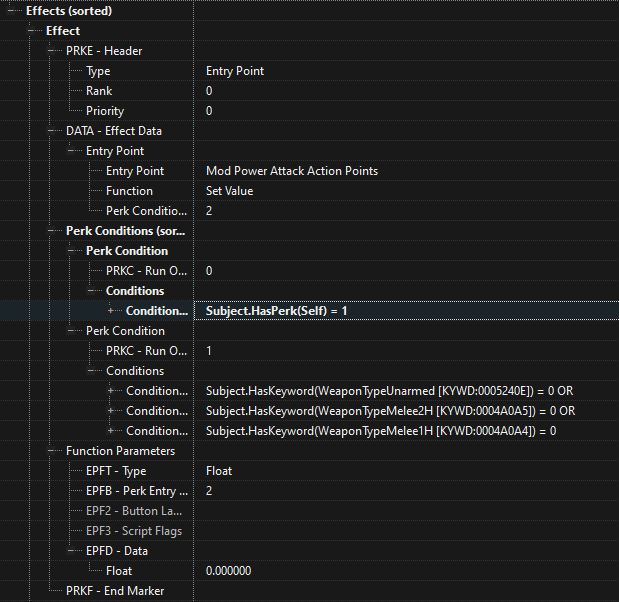
Task: Click the Perk Conditio... count value 2
Action: pos(209,211)
